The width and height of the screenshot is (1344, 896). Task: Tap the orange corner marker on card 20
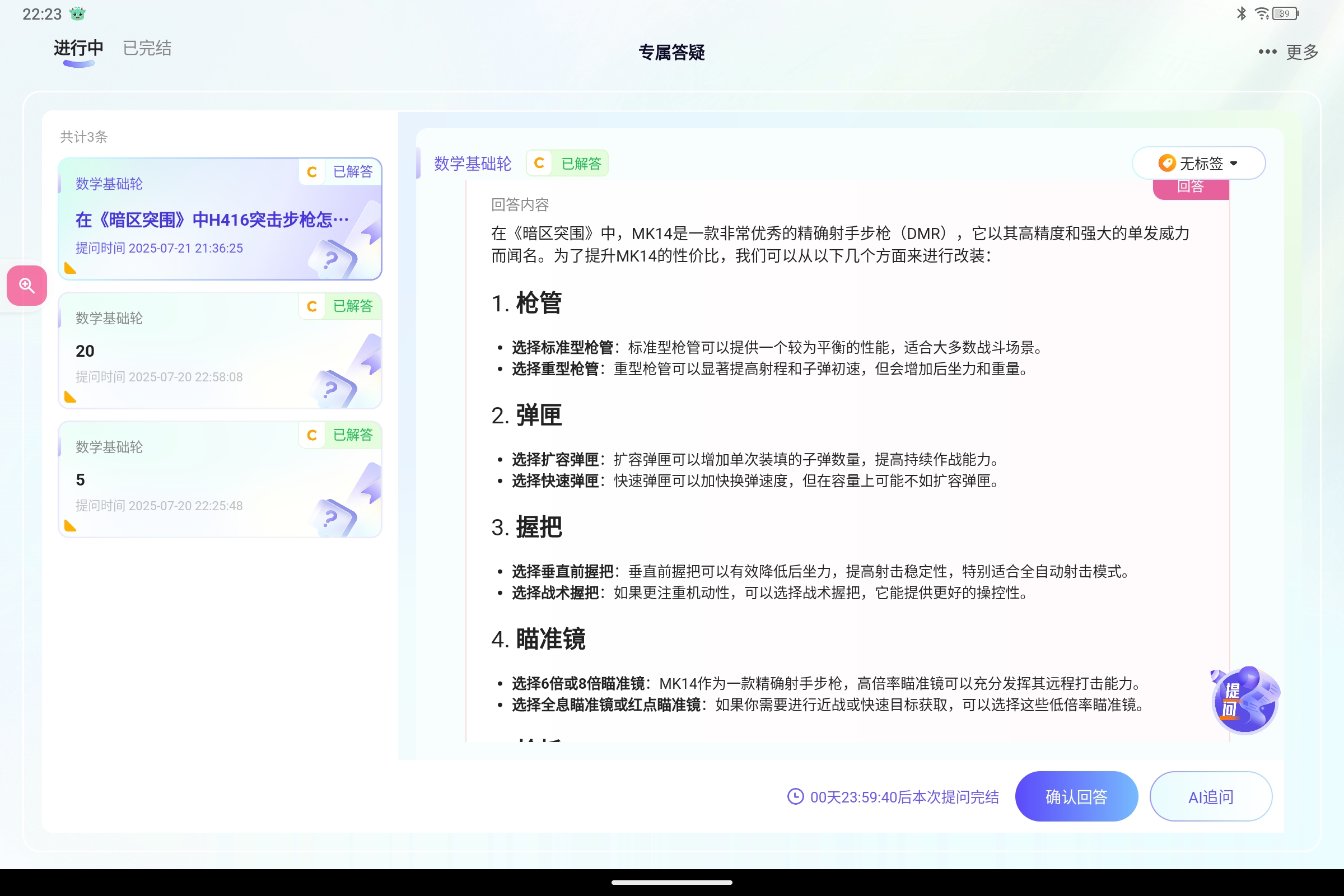pyautogui.click(x=71, y=397)
